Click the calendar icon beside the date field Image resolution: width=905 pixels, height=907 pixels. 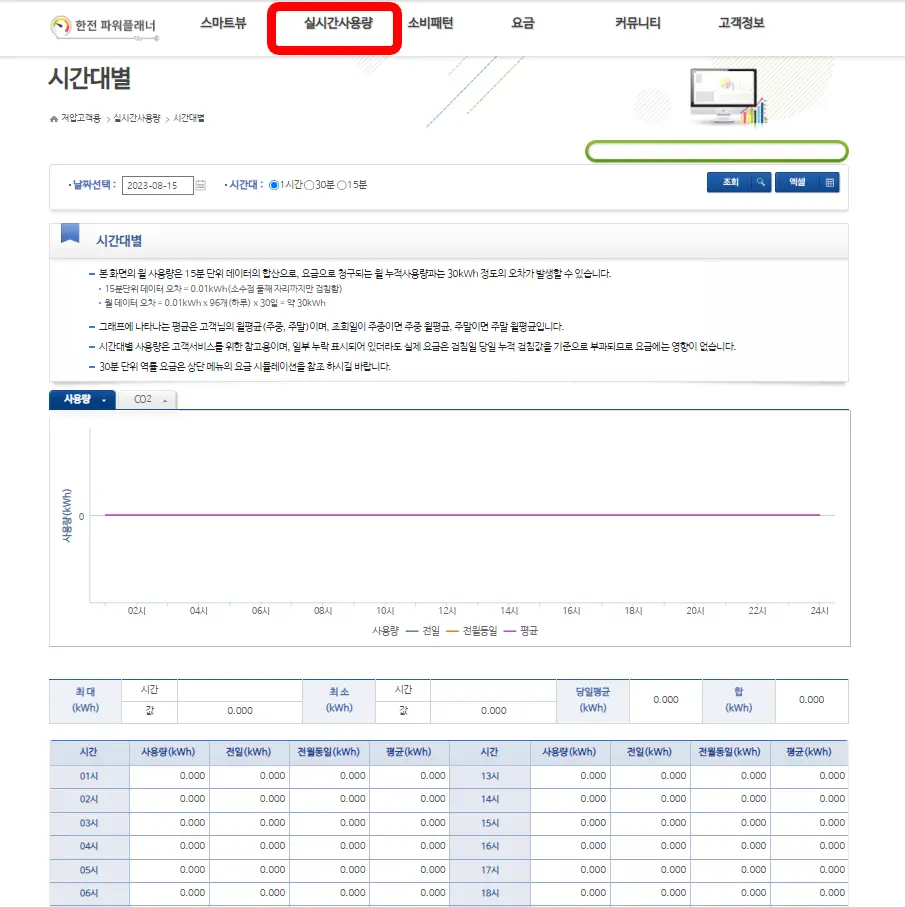(x=200, y=184)
